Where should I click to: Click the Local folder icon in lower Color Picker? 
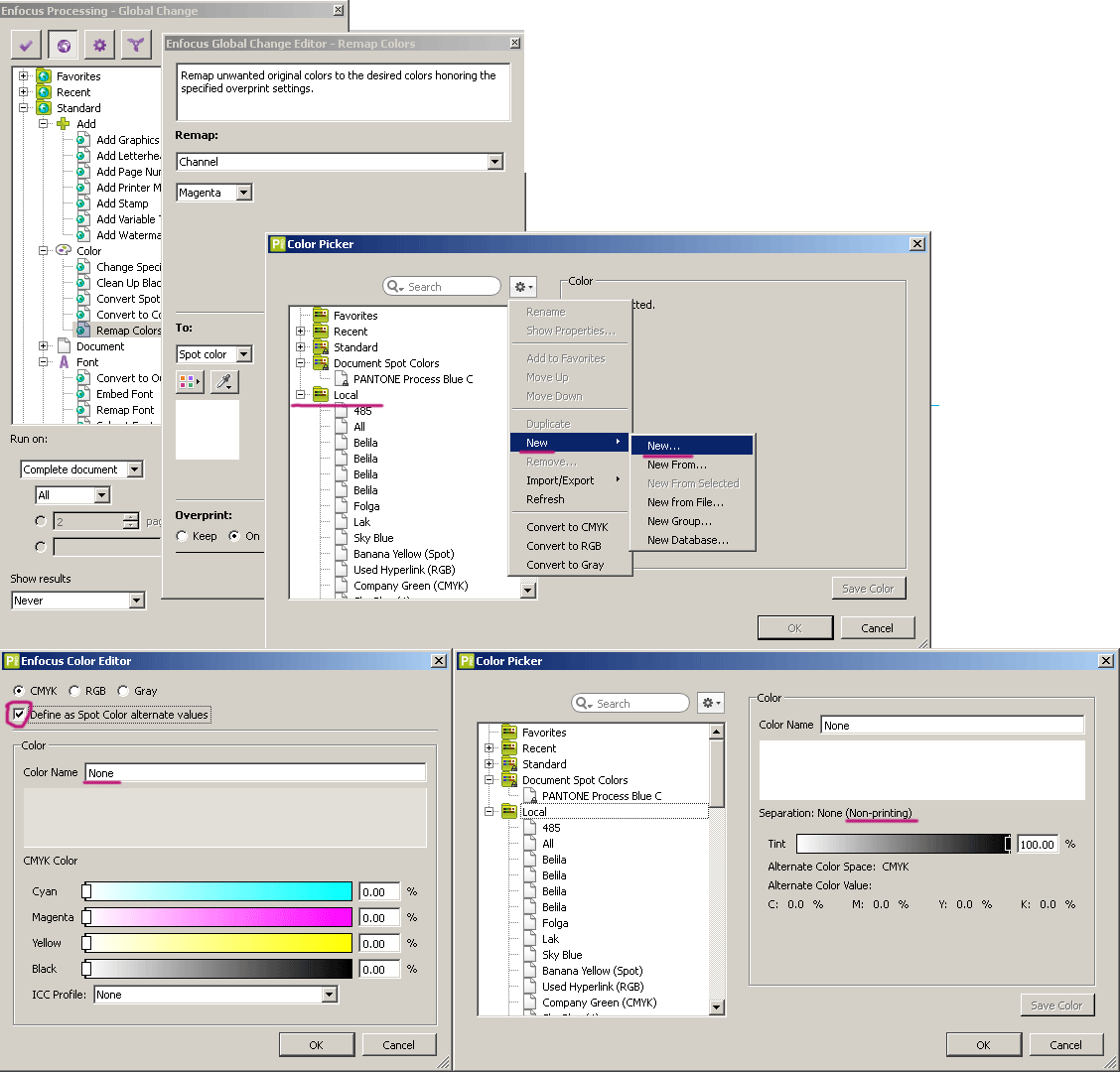509,811
